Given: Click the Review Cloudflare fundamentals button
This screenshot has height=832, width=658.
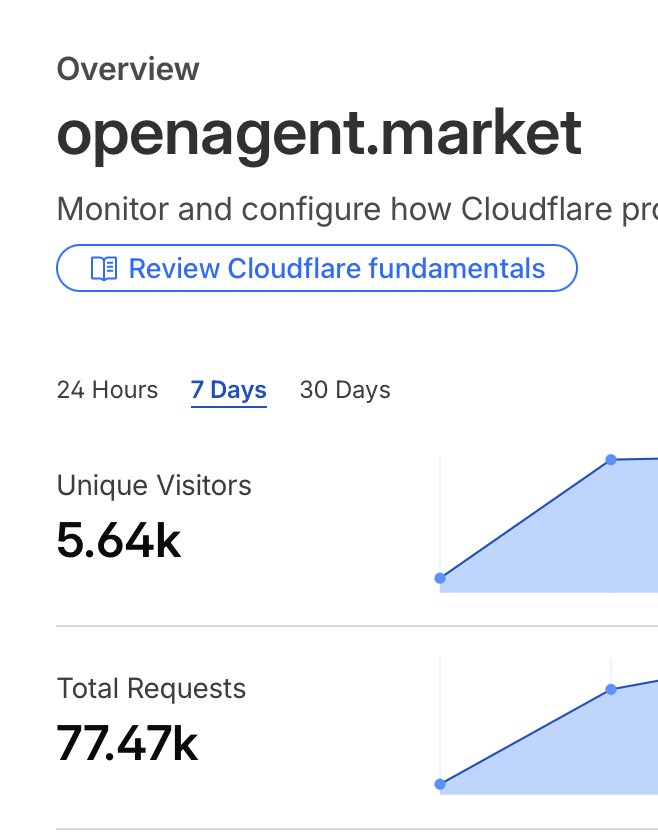Looking at the screenshot, I should point(317,268).
